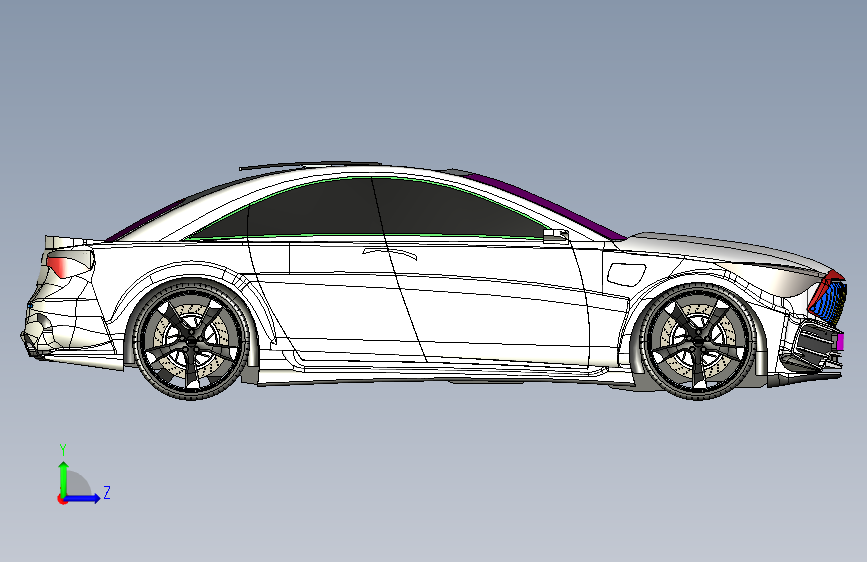Select the fuel filler flap on front fender
867x562 pixels.
tap(626, 274)
